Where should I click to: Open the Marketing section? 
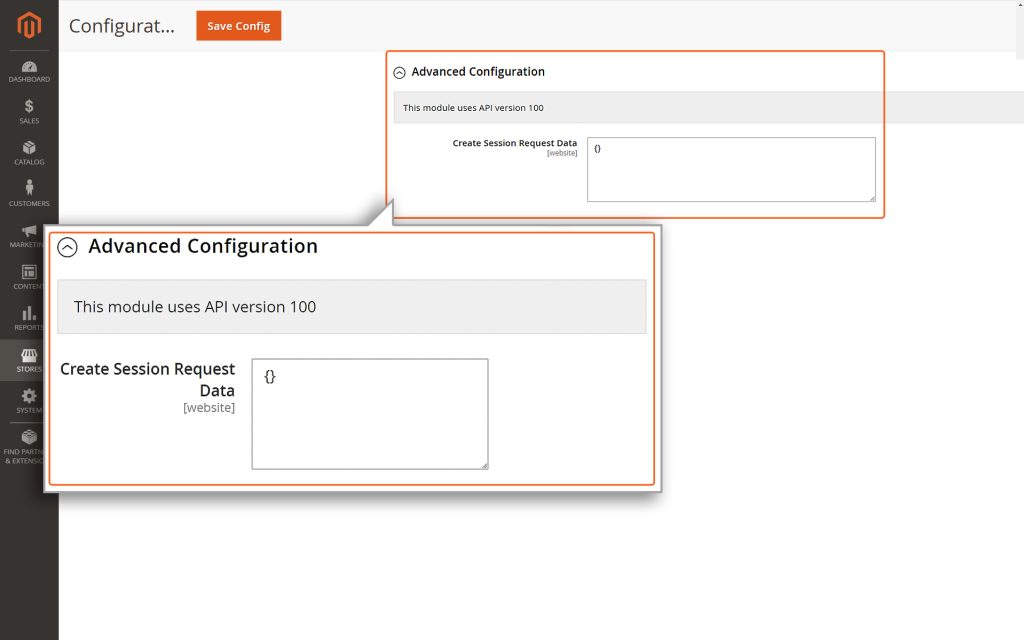coord(28,235)
